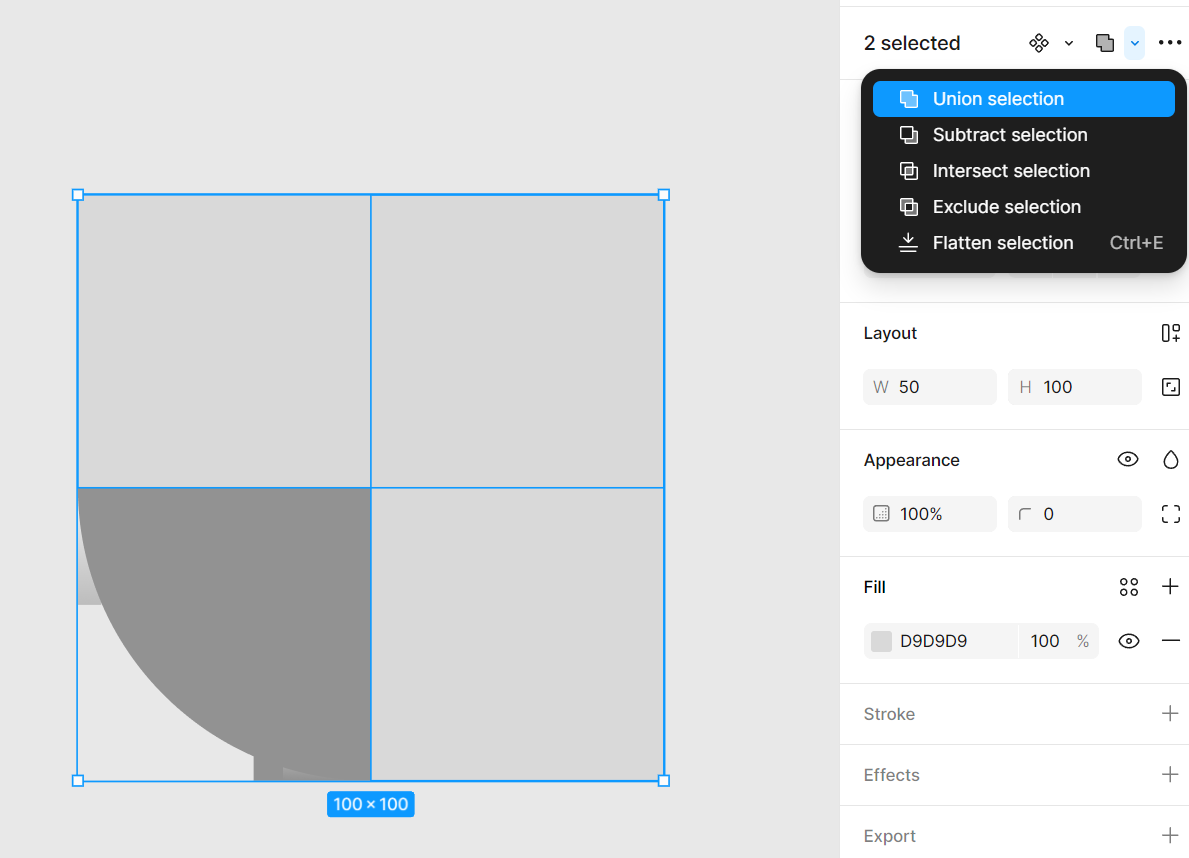Collapse the boolean operations dropdown arrow
Screen dimensions: 1189x858
[1134, 43]
